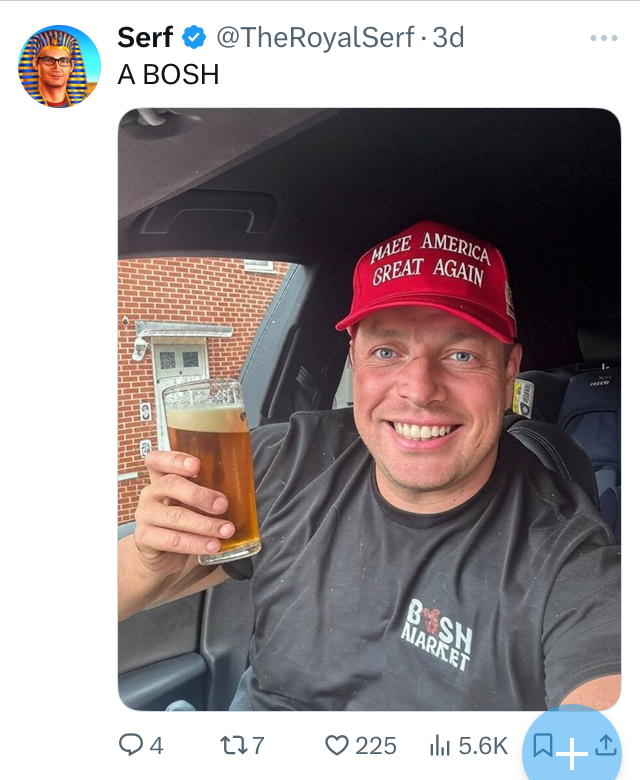Click the blue verified badge

click(x=194, y=37)
